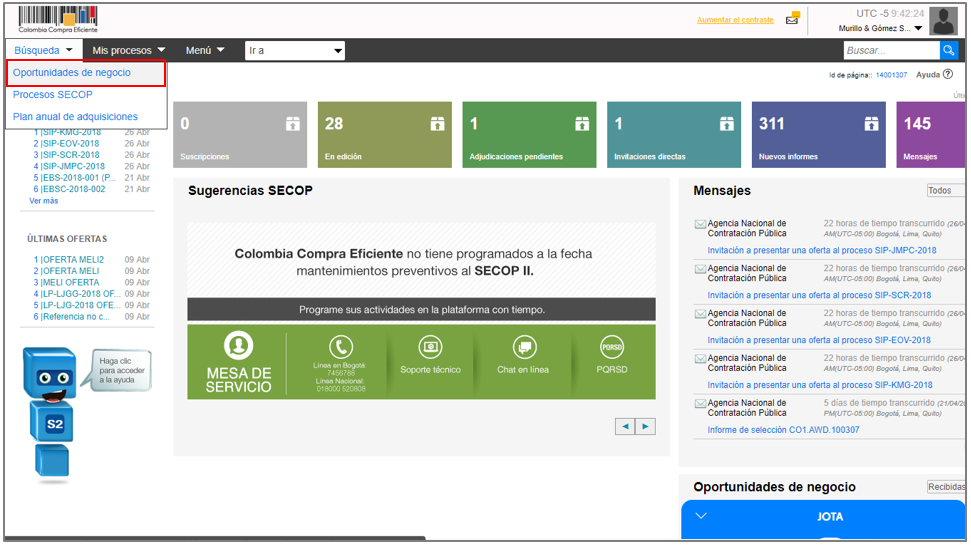Click the user profile avatar picture

[x=944, y=21]
